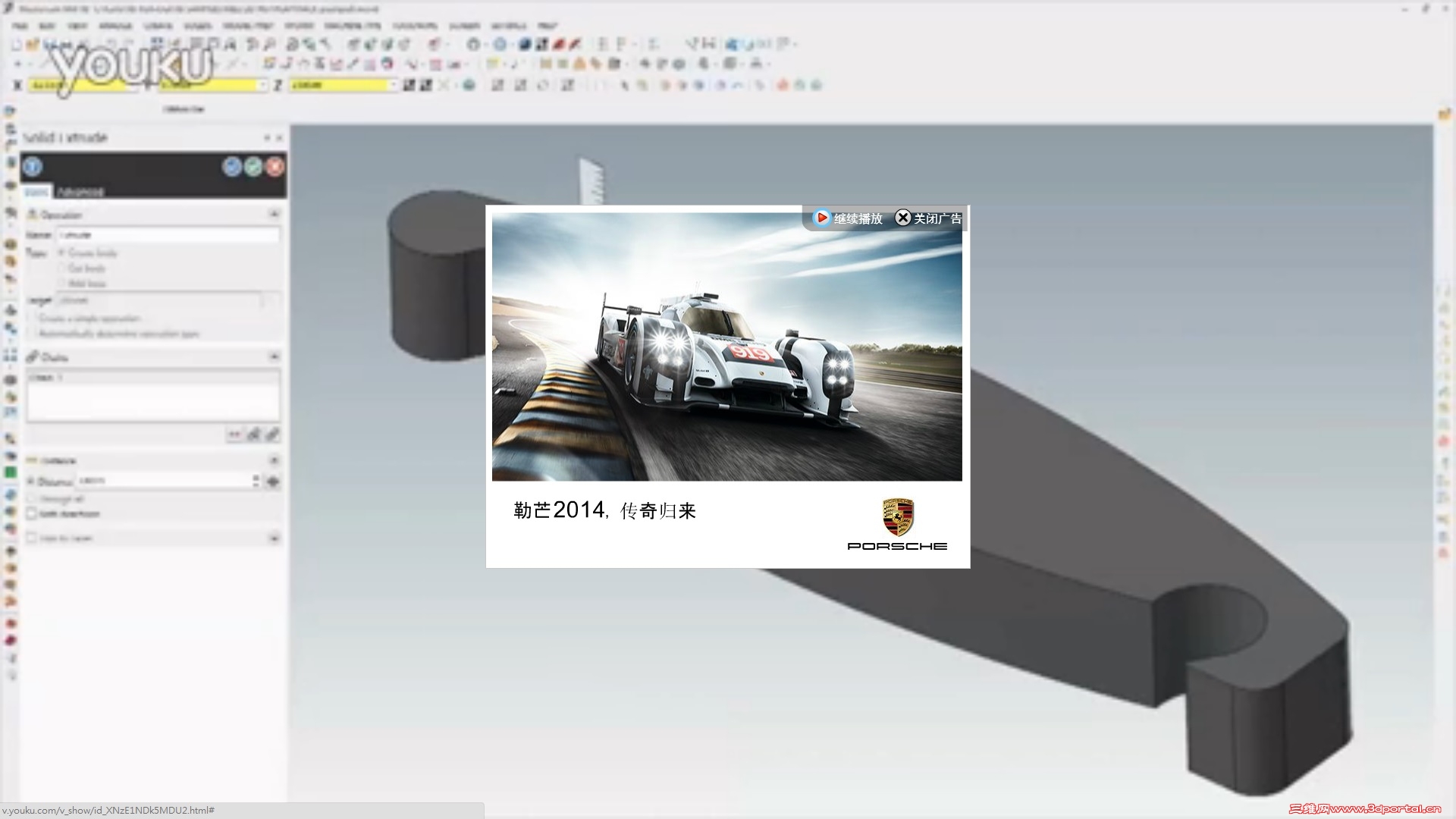Switch to the Advanced tab
The height and width of the screenshot is (819, 1456).
tap(80, 192)
